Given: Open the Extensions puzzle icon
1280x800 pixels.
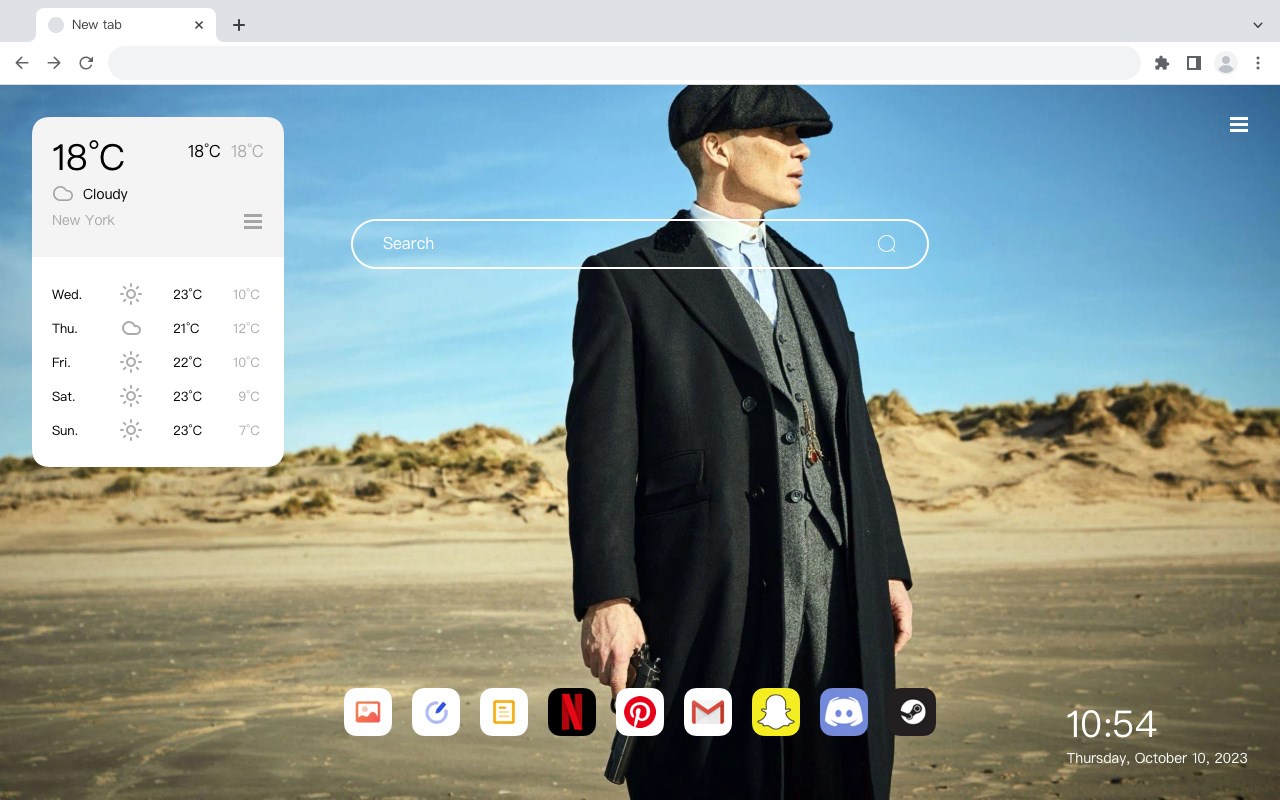Looking at the screenshot, I should point(1162,63).
